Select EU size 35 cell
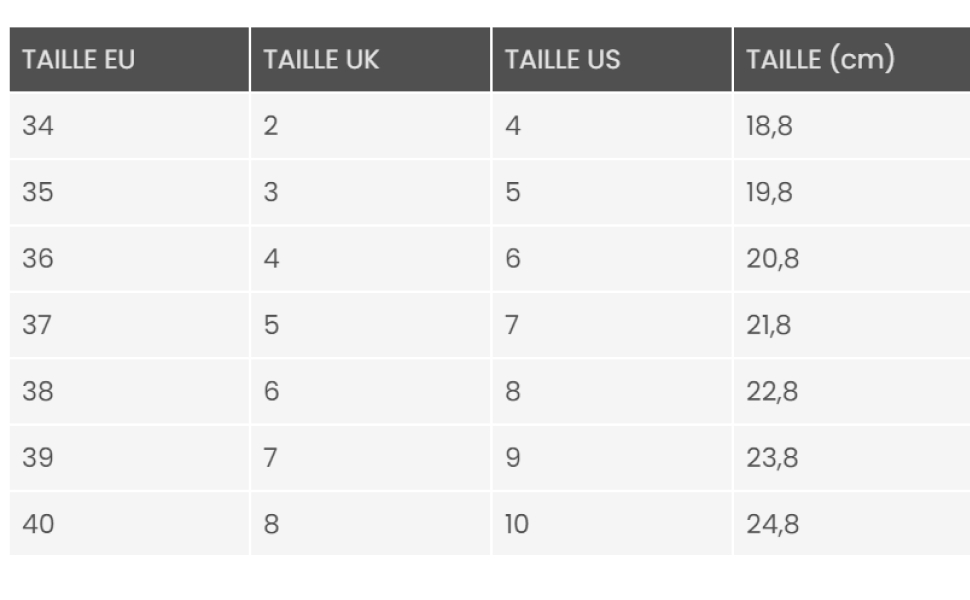The width and height of the screenshot is (970, 600). pos(38,192)
